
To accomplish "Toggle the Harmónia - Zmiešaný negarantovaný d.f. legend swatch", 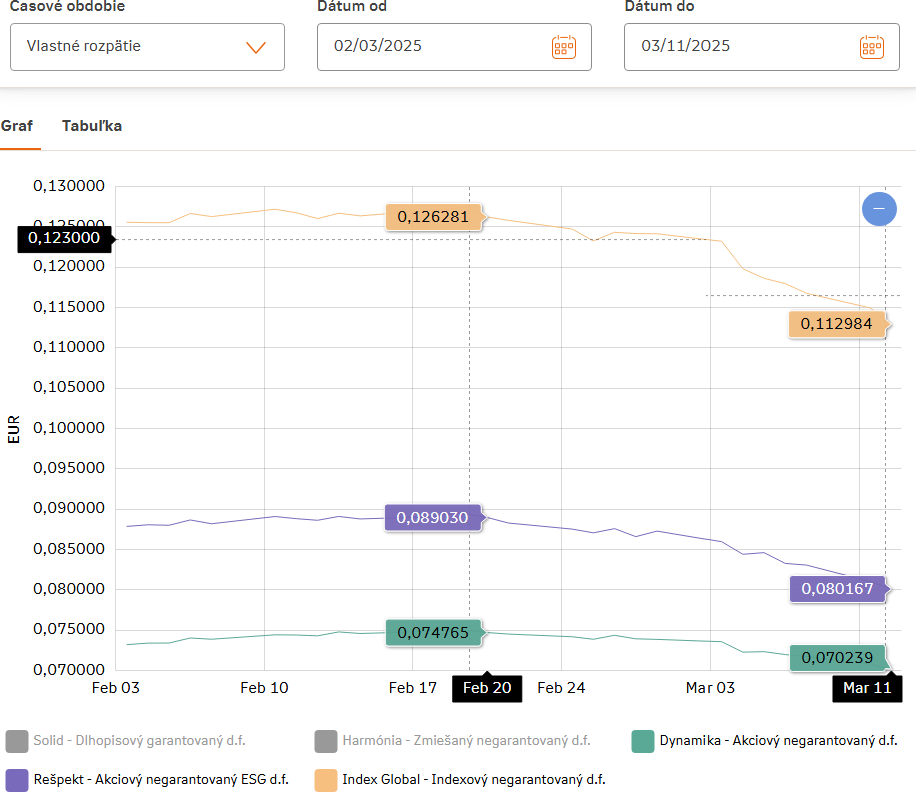I will coord(325,741).
